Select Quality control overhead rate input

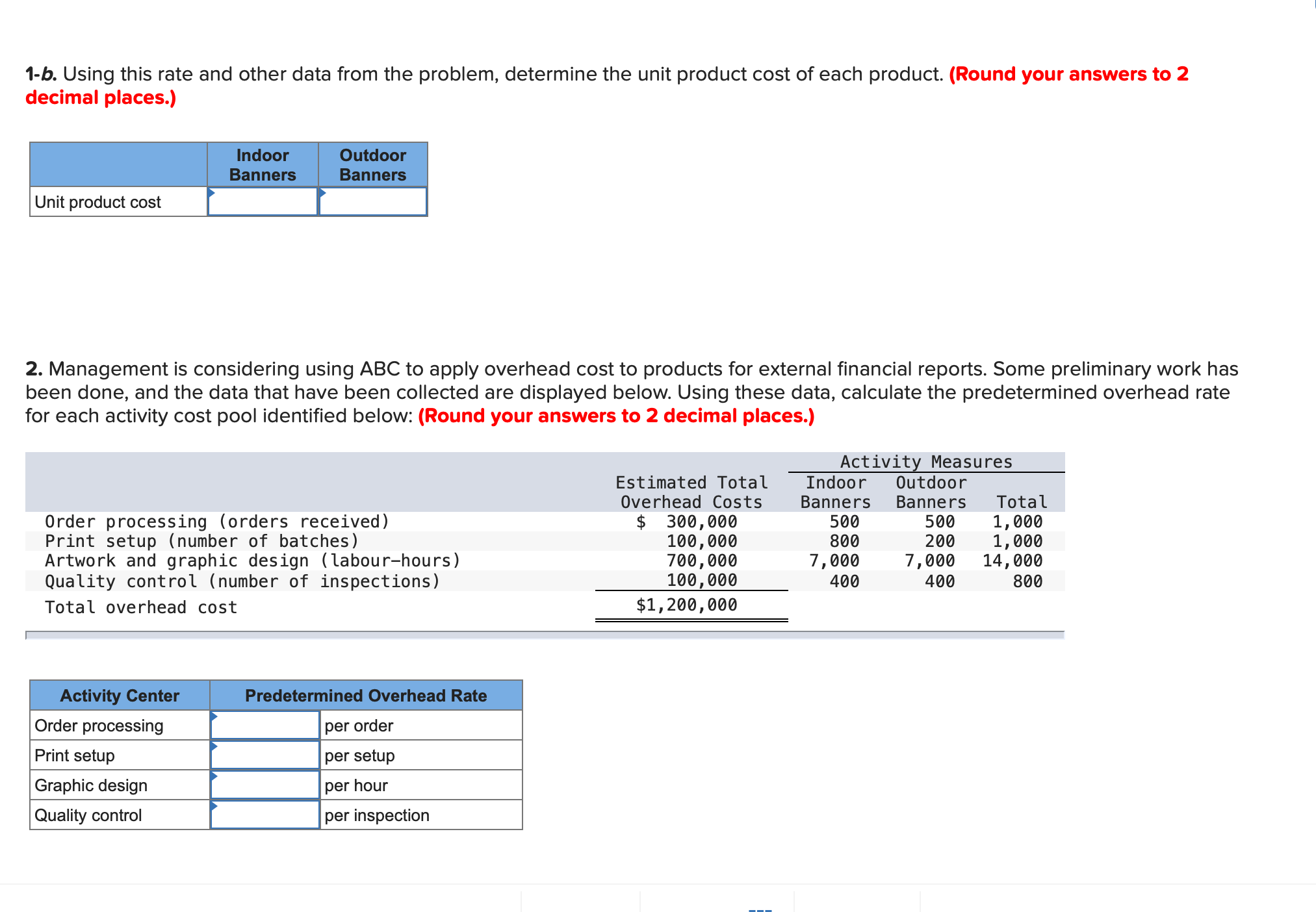[264, 815]
